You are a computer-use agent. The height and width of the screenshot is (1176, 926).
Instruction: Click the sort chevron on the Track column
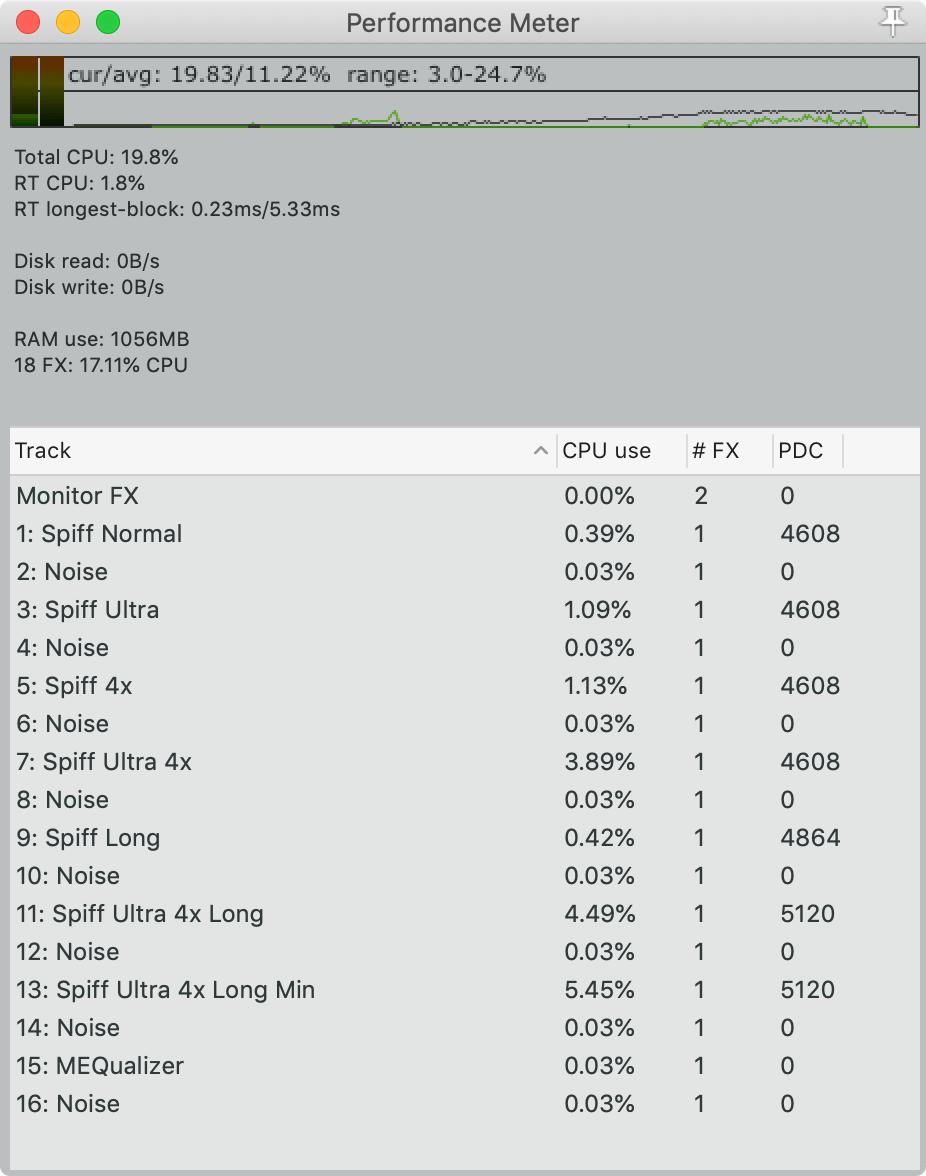(x=540, y=451)
